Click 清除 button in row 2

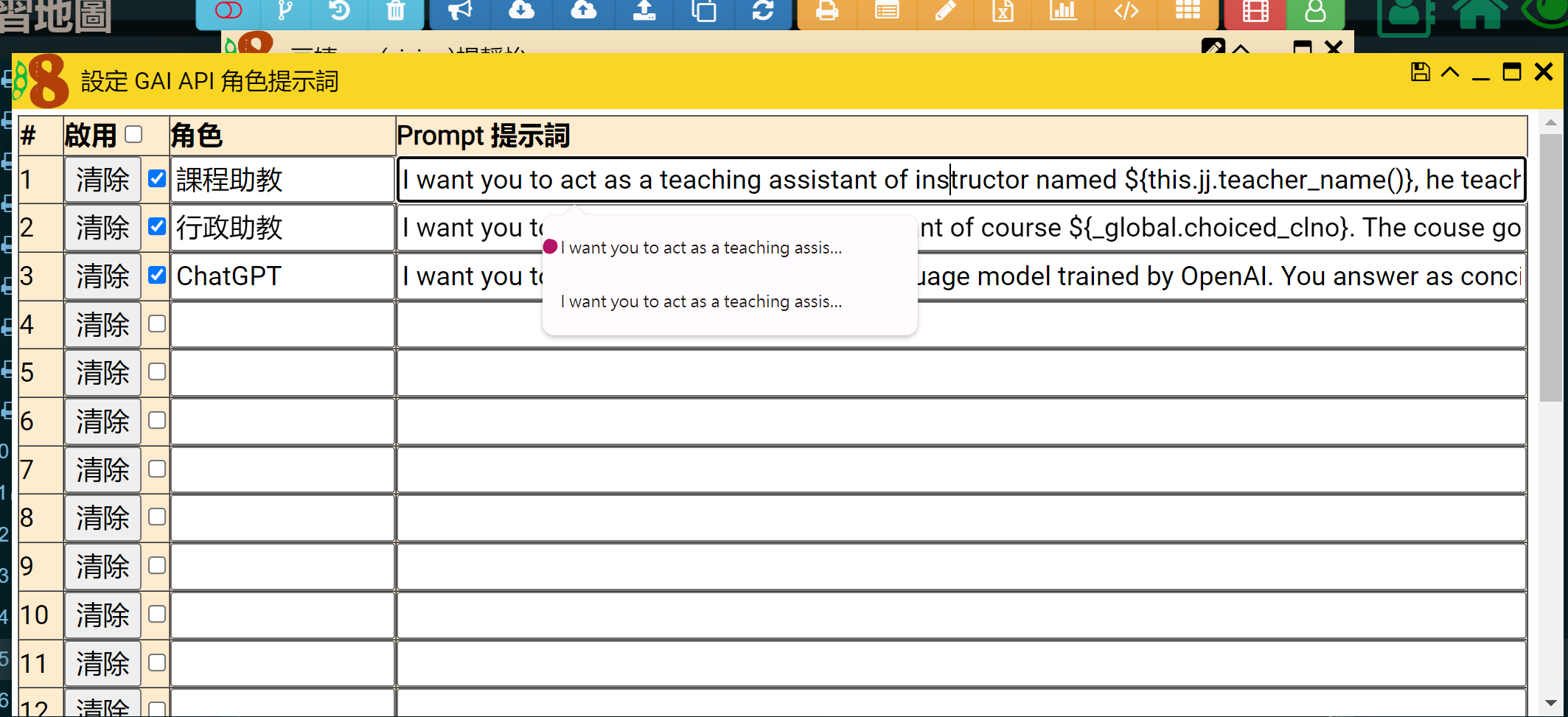click(102, 228)
